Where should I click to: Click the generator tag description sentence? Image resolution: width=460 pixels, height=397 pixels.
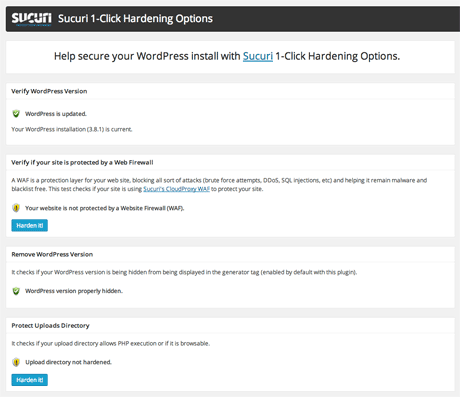(184, 272)
